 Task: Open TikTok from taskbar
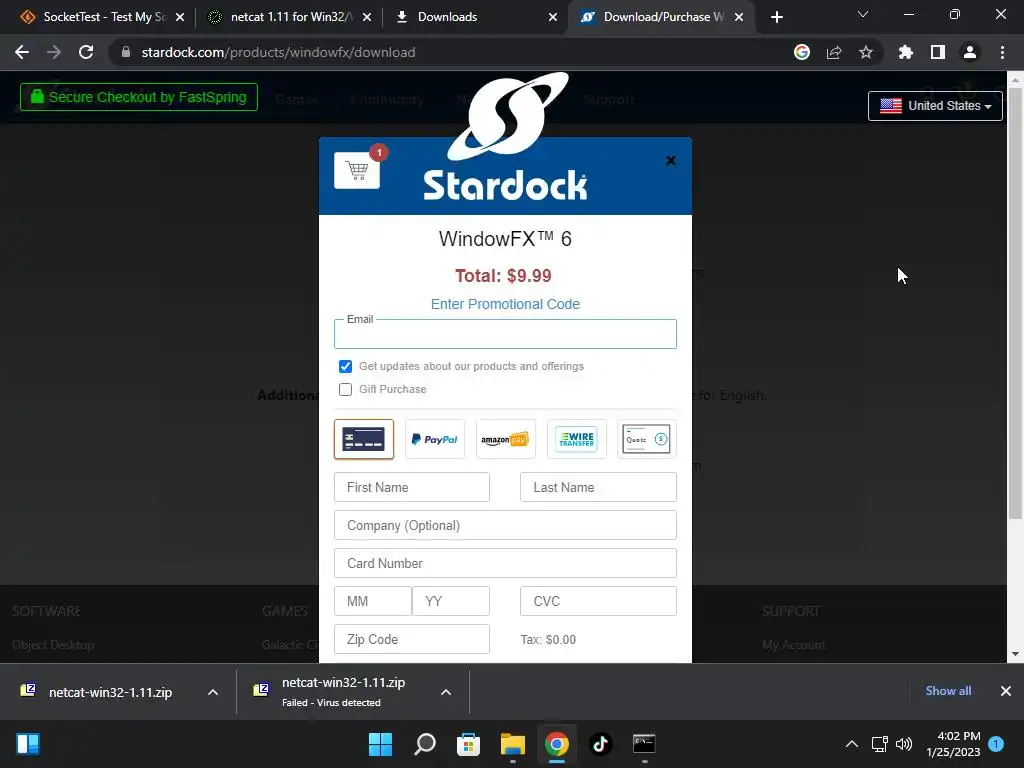[x=601, y=744]
